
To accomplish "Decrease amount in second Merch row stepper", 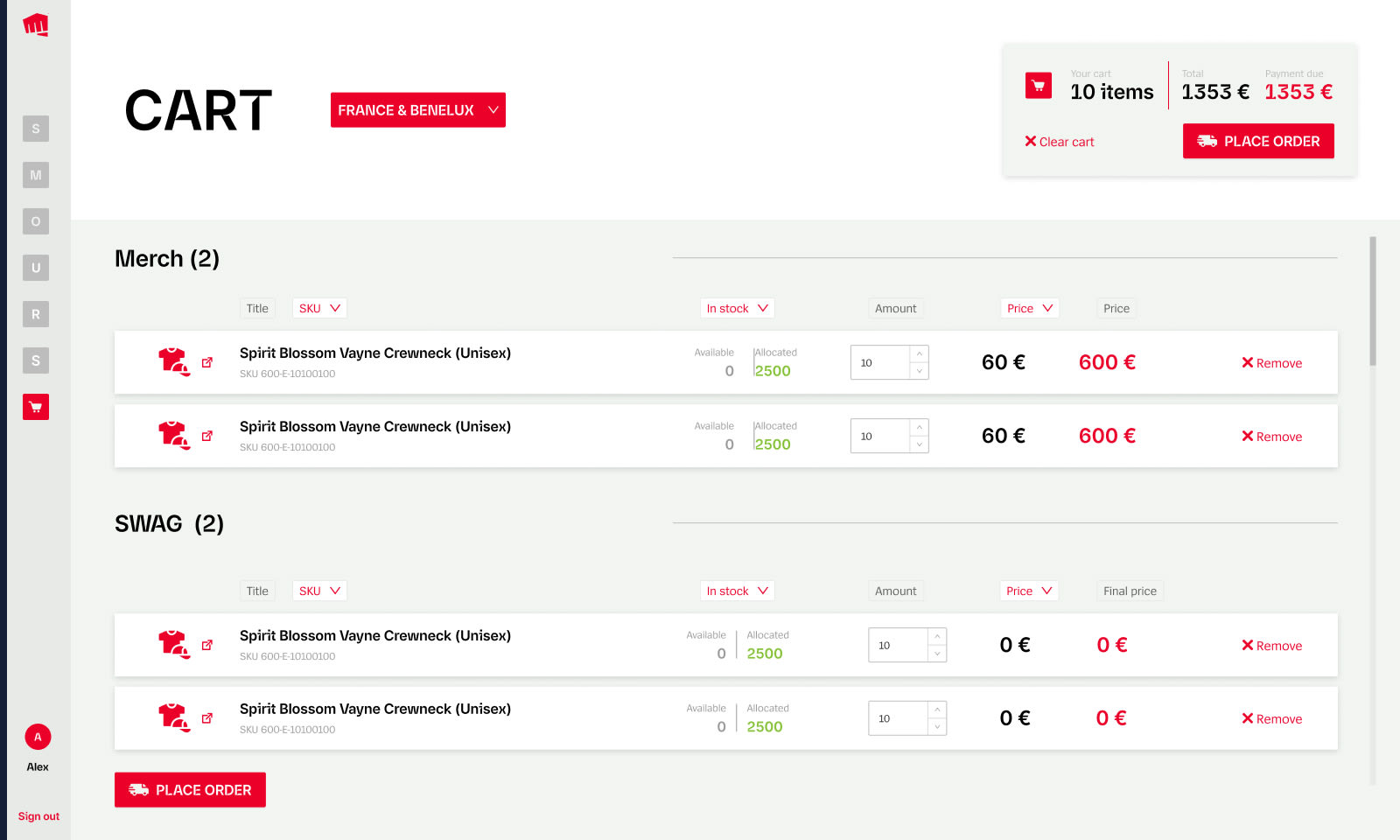I will pyautogui.click(x=920, y=444).
